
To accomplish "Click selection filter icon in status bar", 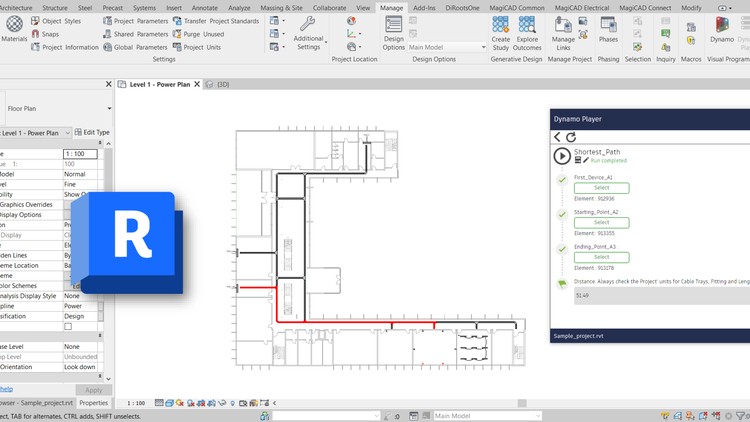I will click(x=740, y=416).
